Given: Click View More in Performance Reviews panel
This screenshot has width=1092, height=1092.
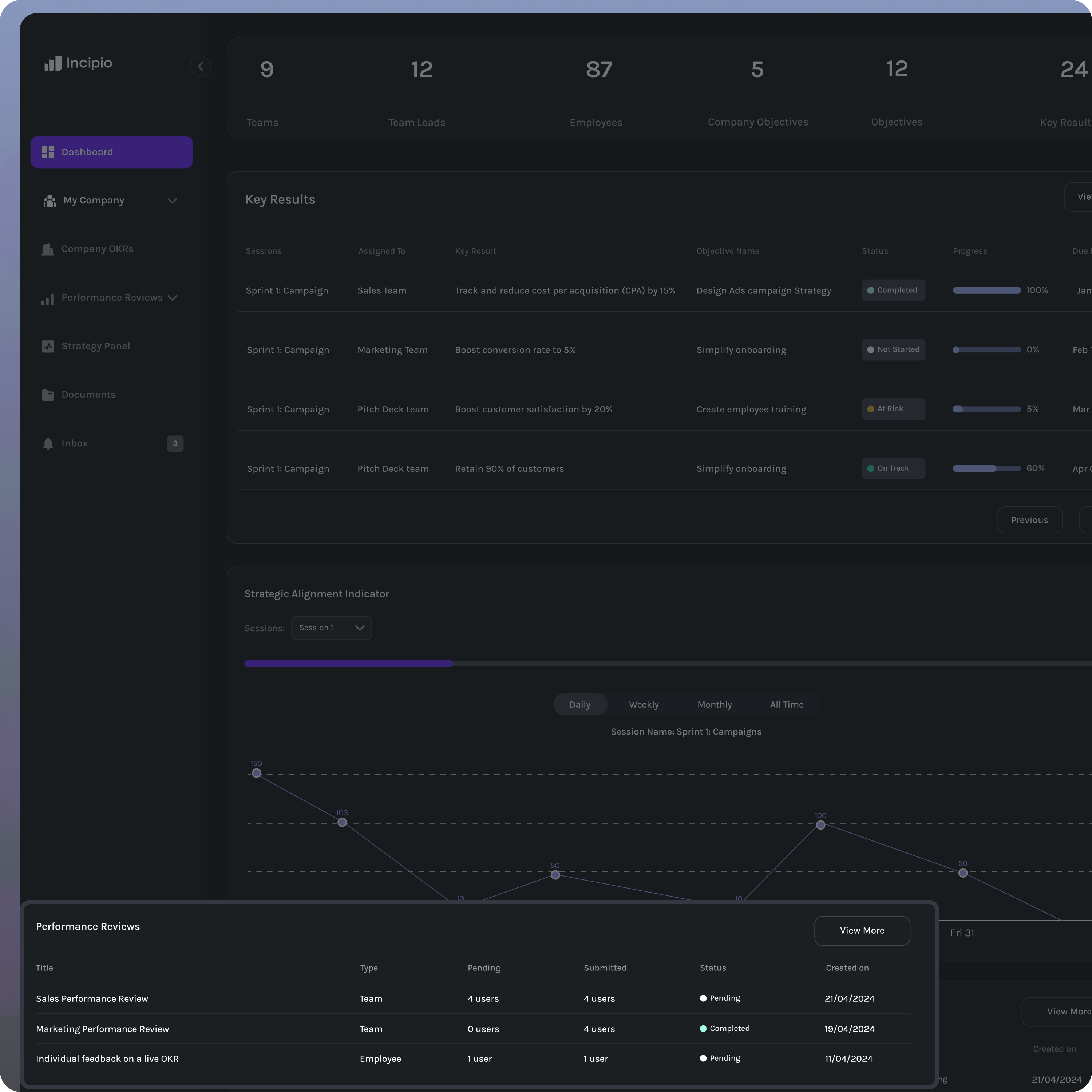Looking at the screenshot, I should pyautogui.click(x=861, y=930).
